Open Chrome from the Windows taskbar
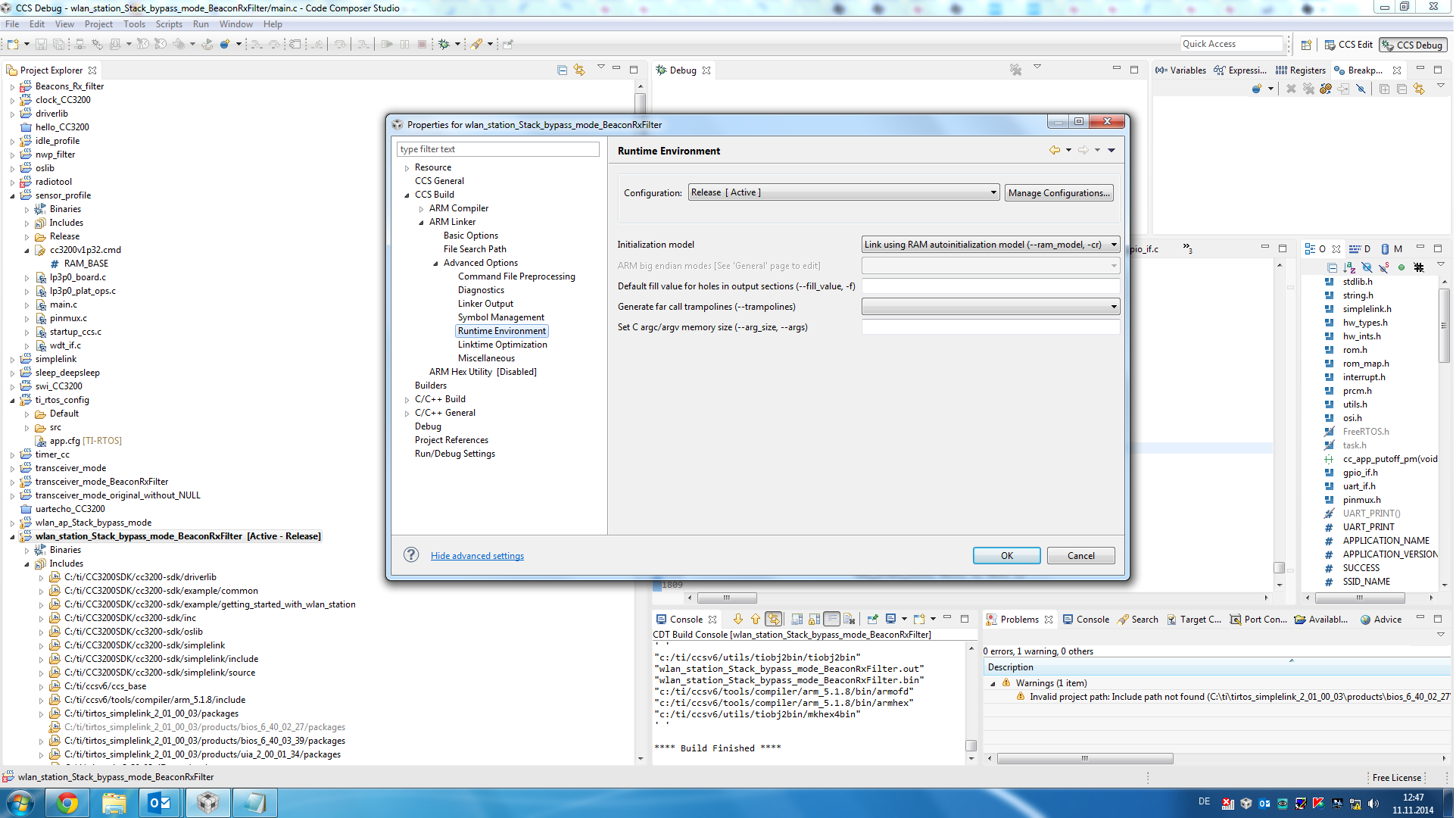This screenshot has width=1456, height=818. click(x=67, y=803)
